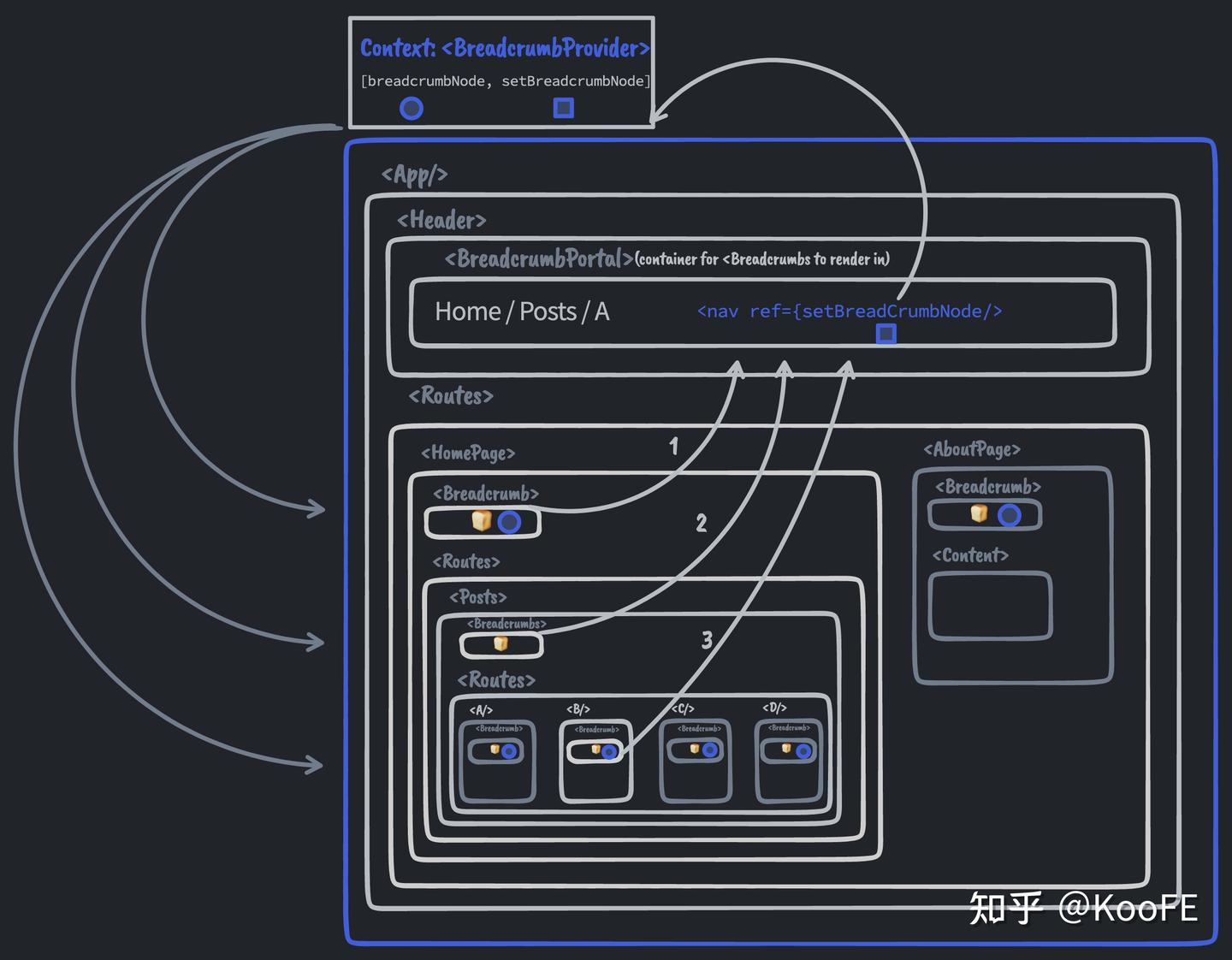Click the blue circle in AboutPage Breadcrumb

1010,515
